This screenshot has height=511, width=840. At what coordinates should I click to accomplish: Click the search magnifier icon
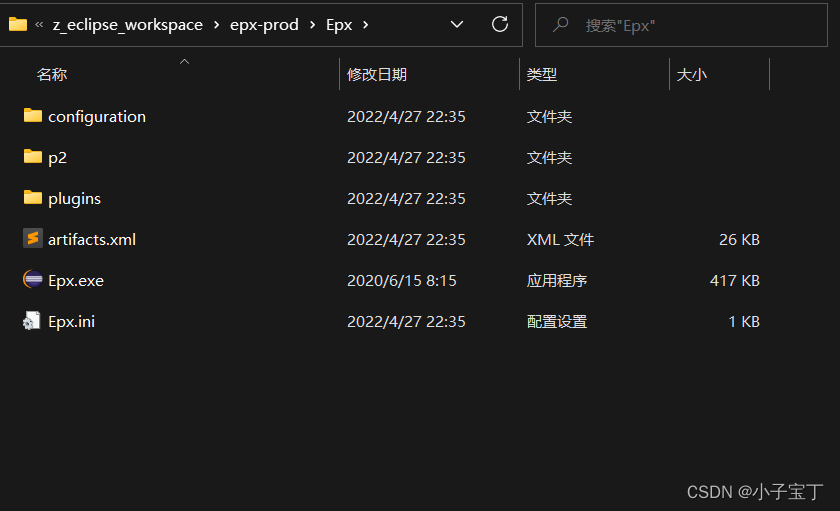tap(560, 24)
